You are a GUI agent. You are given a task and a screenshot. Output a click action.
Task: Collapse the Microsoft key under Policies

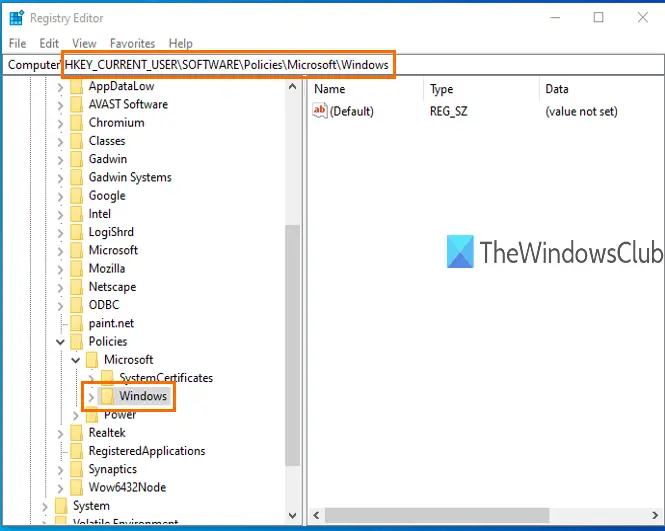click(75, 360)
